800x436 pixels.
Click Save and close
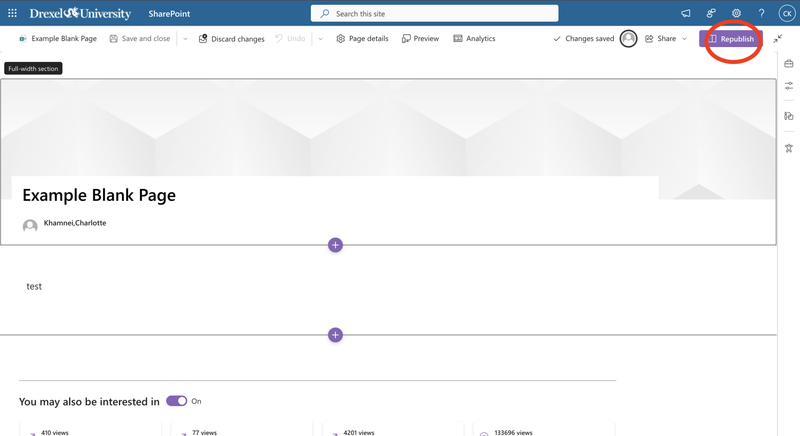(x=140, y=39)
